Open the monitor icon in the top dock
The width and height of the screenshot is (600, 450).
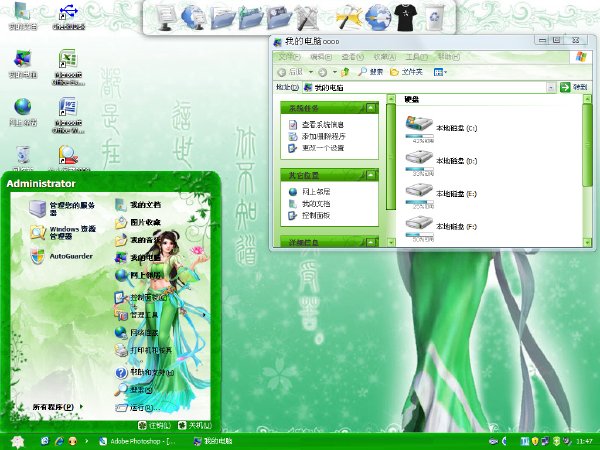[x=166, y=18]
